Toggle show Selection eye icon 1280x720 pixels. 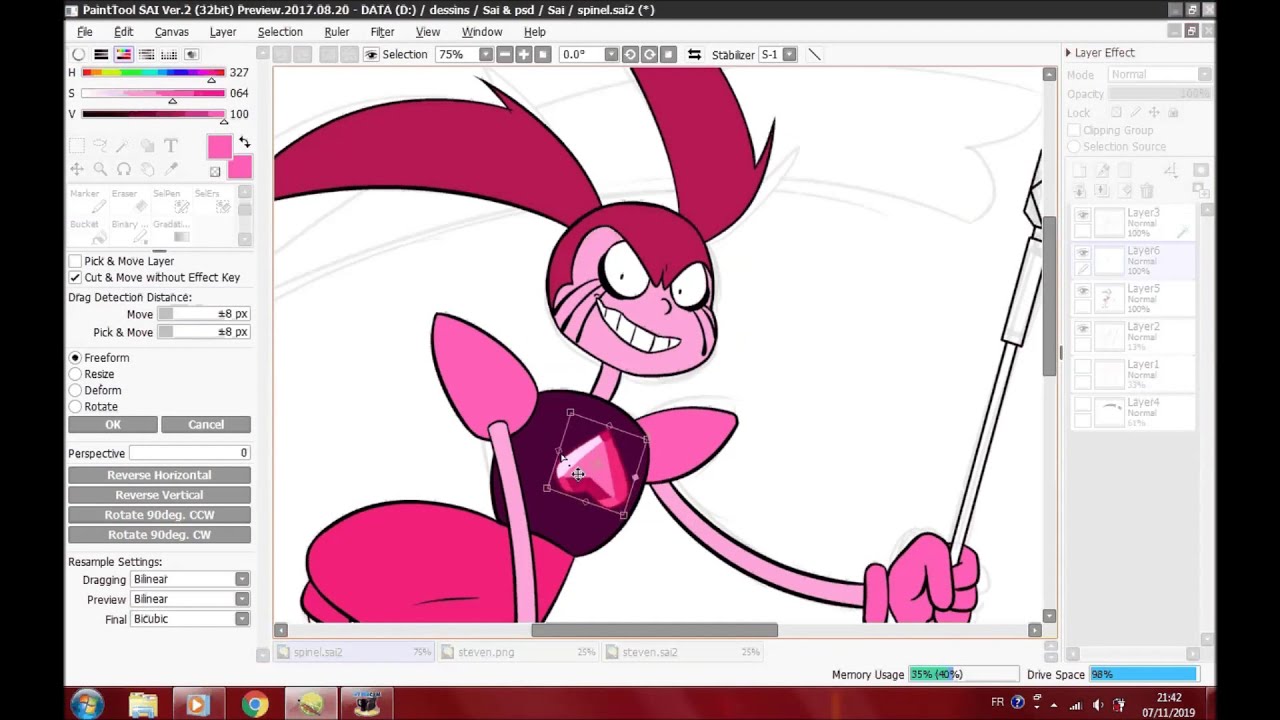371,54
